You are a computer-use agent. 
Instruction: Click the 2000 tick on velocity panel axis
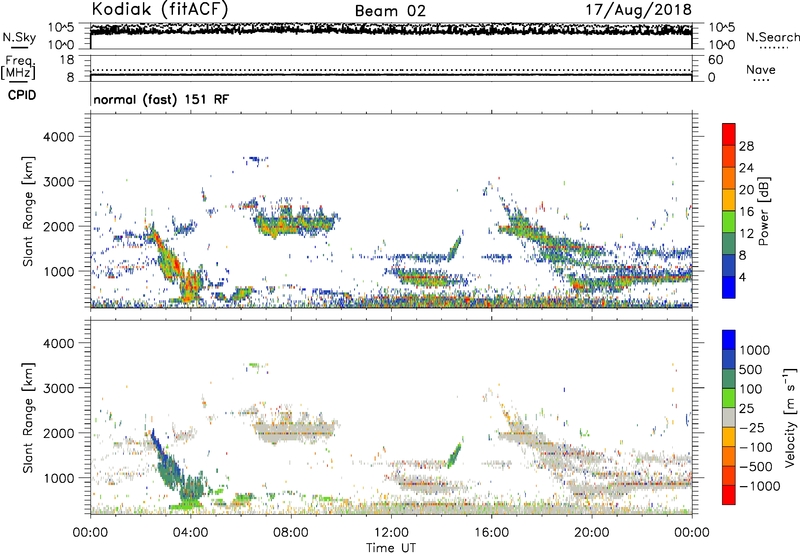(x=59, y=433)
